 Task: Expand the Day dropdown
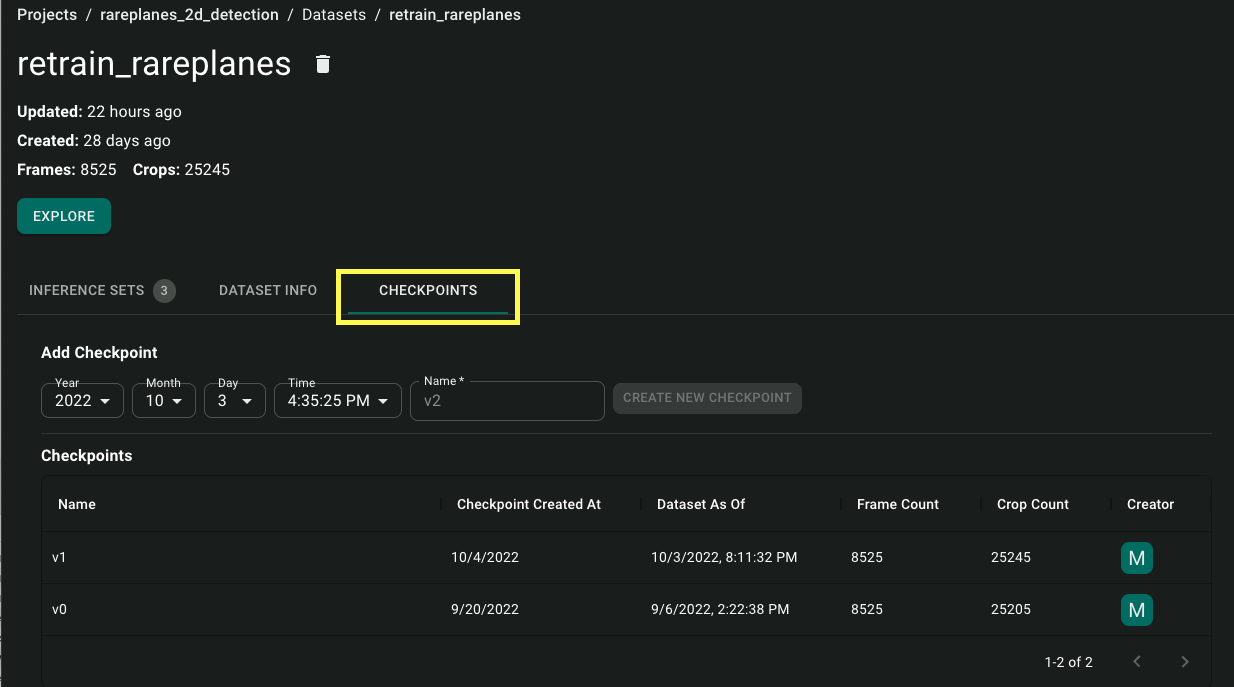click(234, 401)
